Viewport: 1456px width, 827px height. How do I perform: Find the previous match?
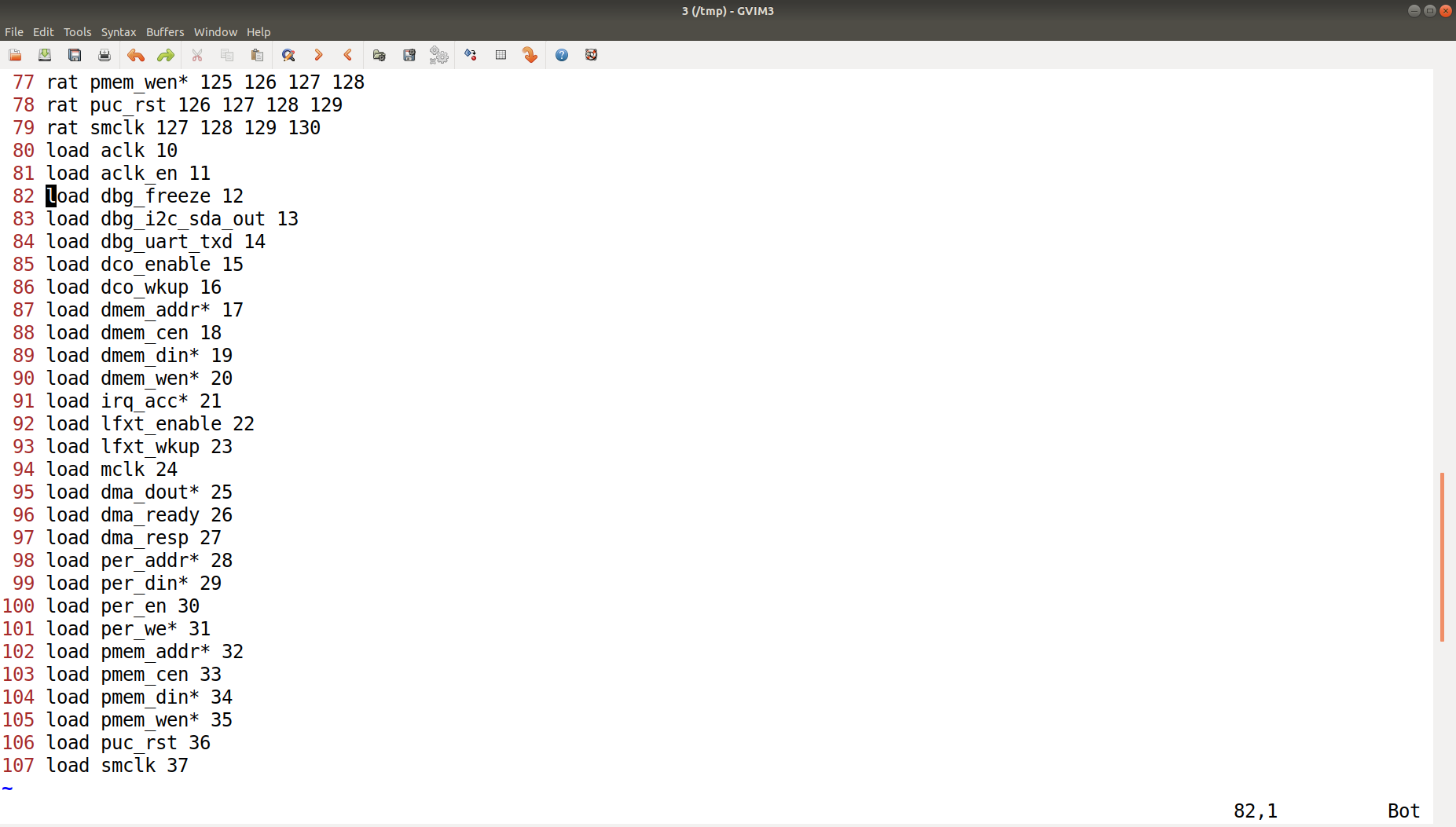347,55
